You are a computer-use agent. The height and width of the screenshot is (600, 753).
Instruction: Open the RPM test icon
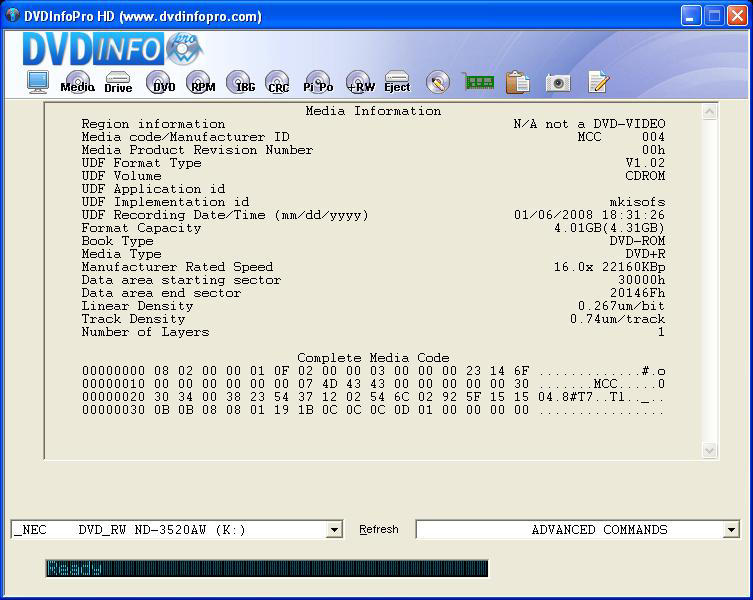(200, 82)
